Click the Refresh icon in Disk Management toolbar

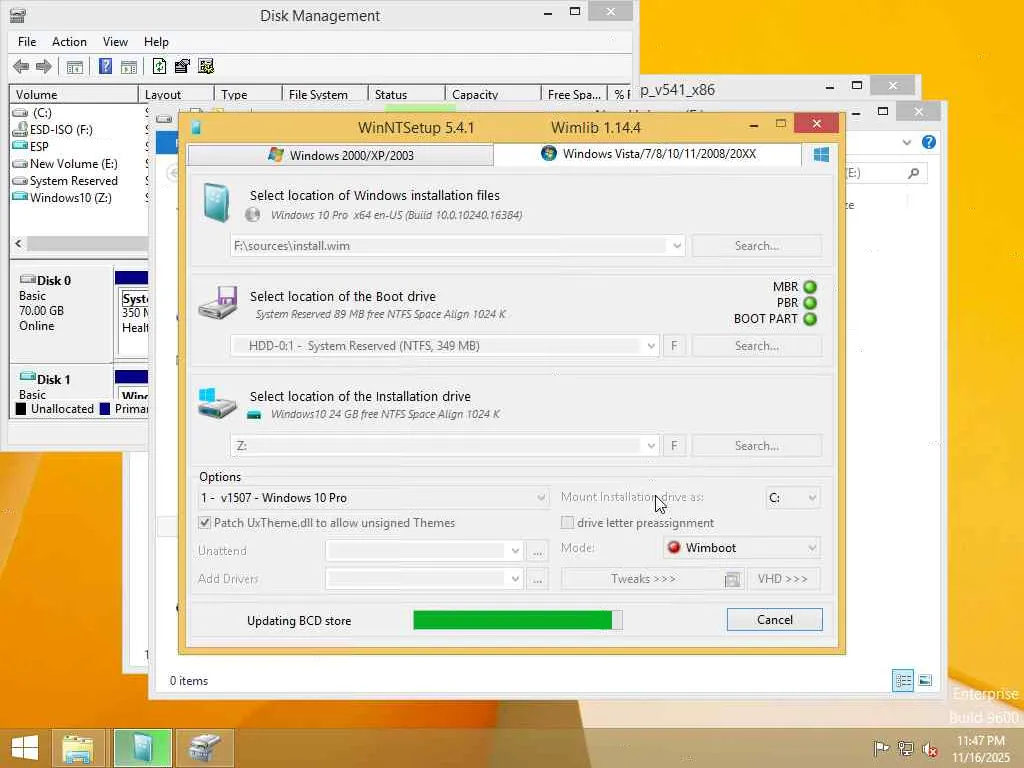point(159,66)
